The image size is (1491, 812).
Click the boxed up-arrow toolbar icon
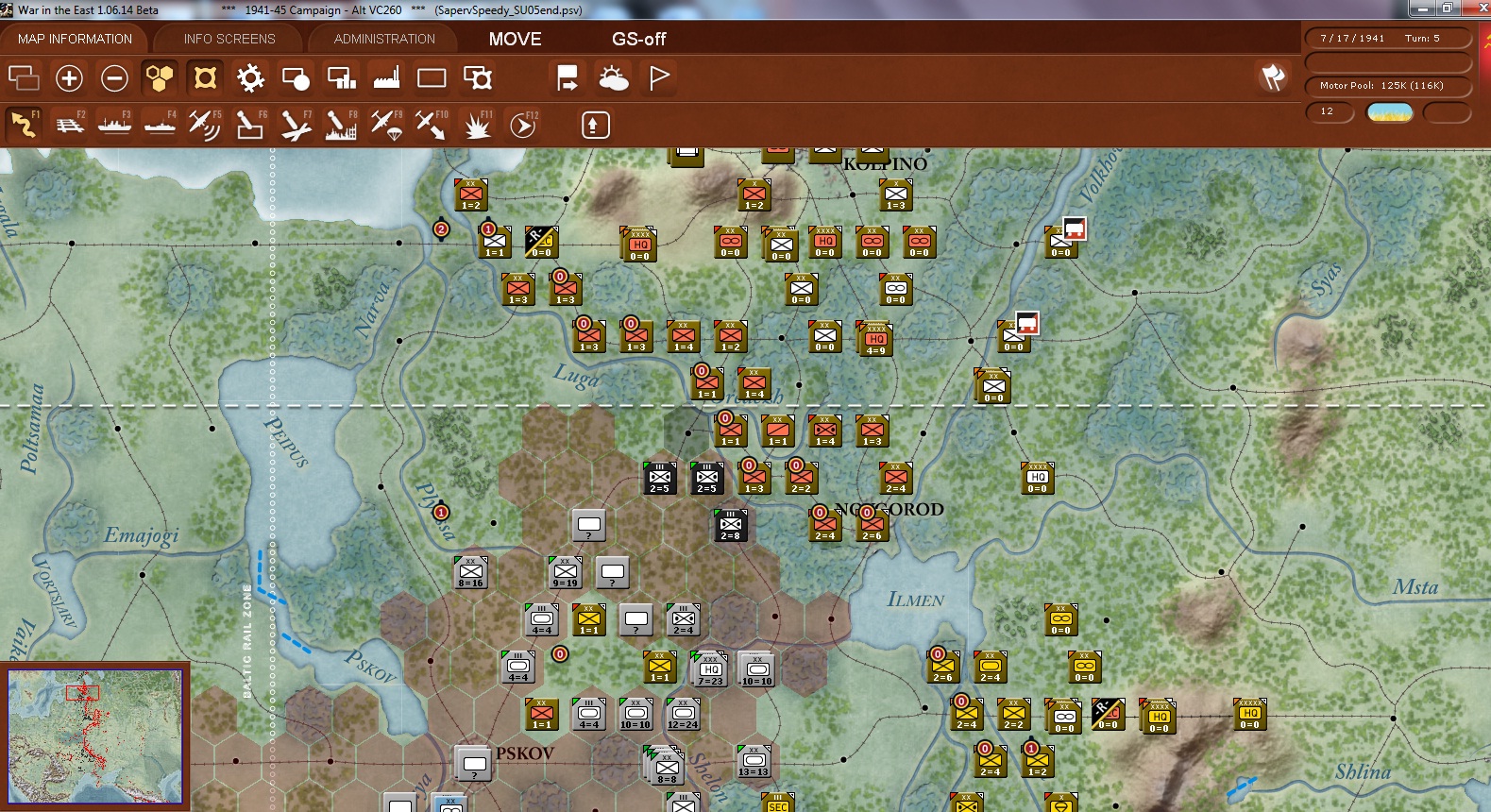point(595,125)
